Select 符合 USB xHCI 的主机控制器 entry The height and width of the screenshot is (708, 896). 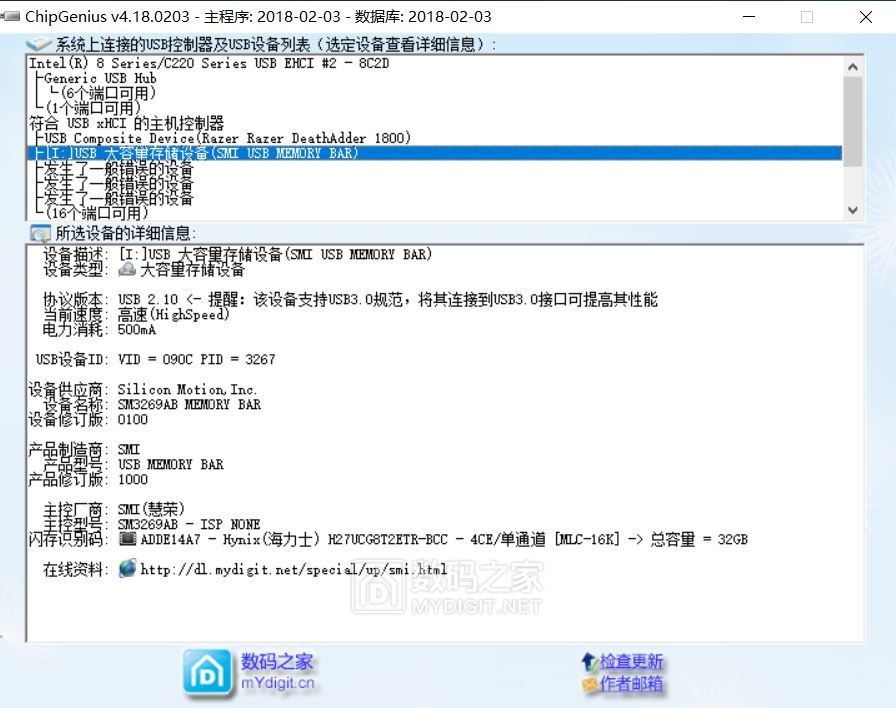click(126, 123)
